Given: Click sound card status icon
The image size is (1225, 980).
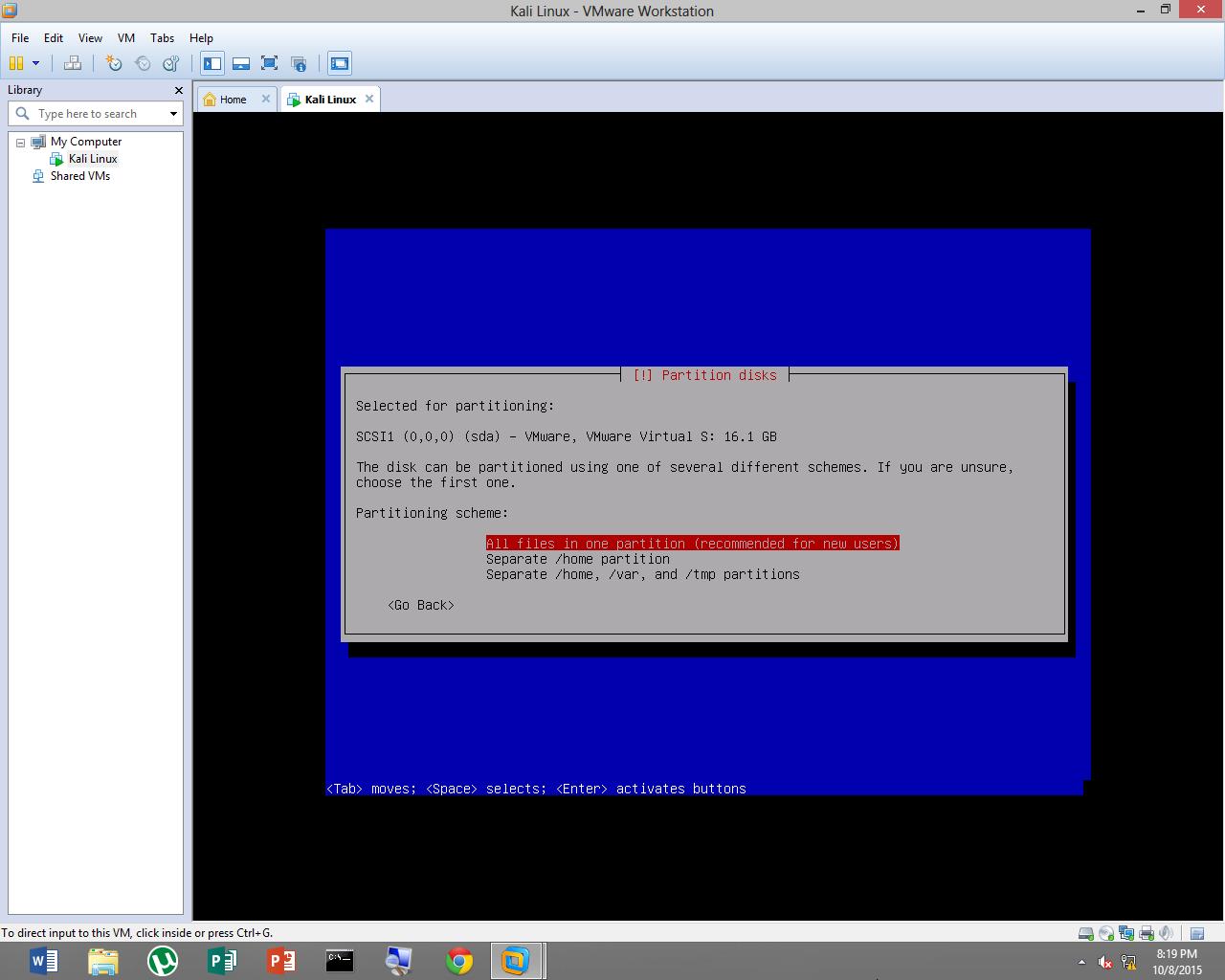Looking at the screenshot, I should (x=1166, y=933).
